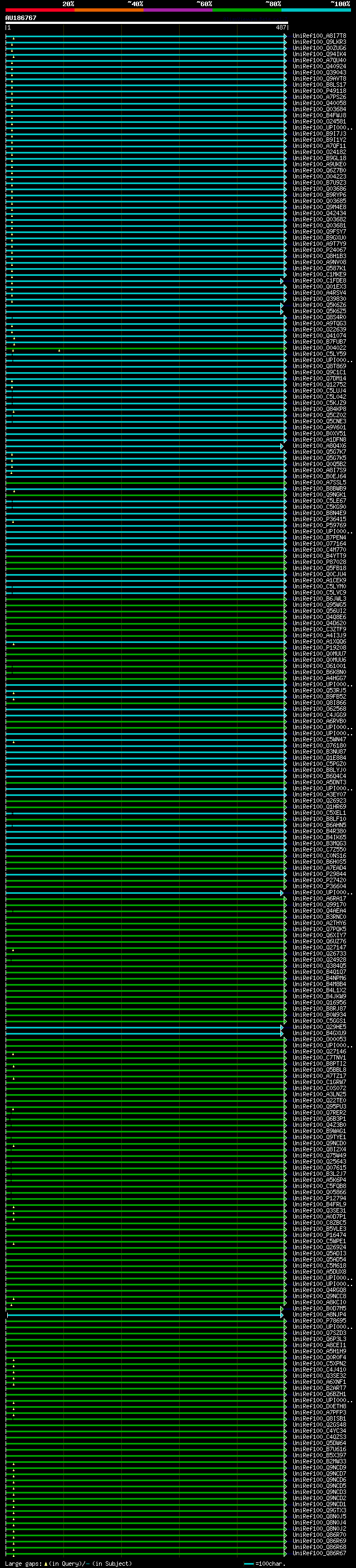Click the cyan line sample beside =100char.
The width and height of the screenshot is (356, 1568).
pyautogui.click(x=248, y=1563)
